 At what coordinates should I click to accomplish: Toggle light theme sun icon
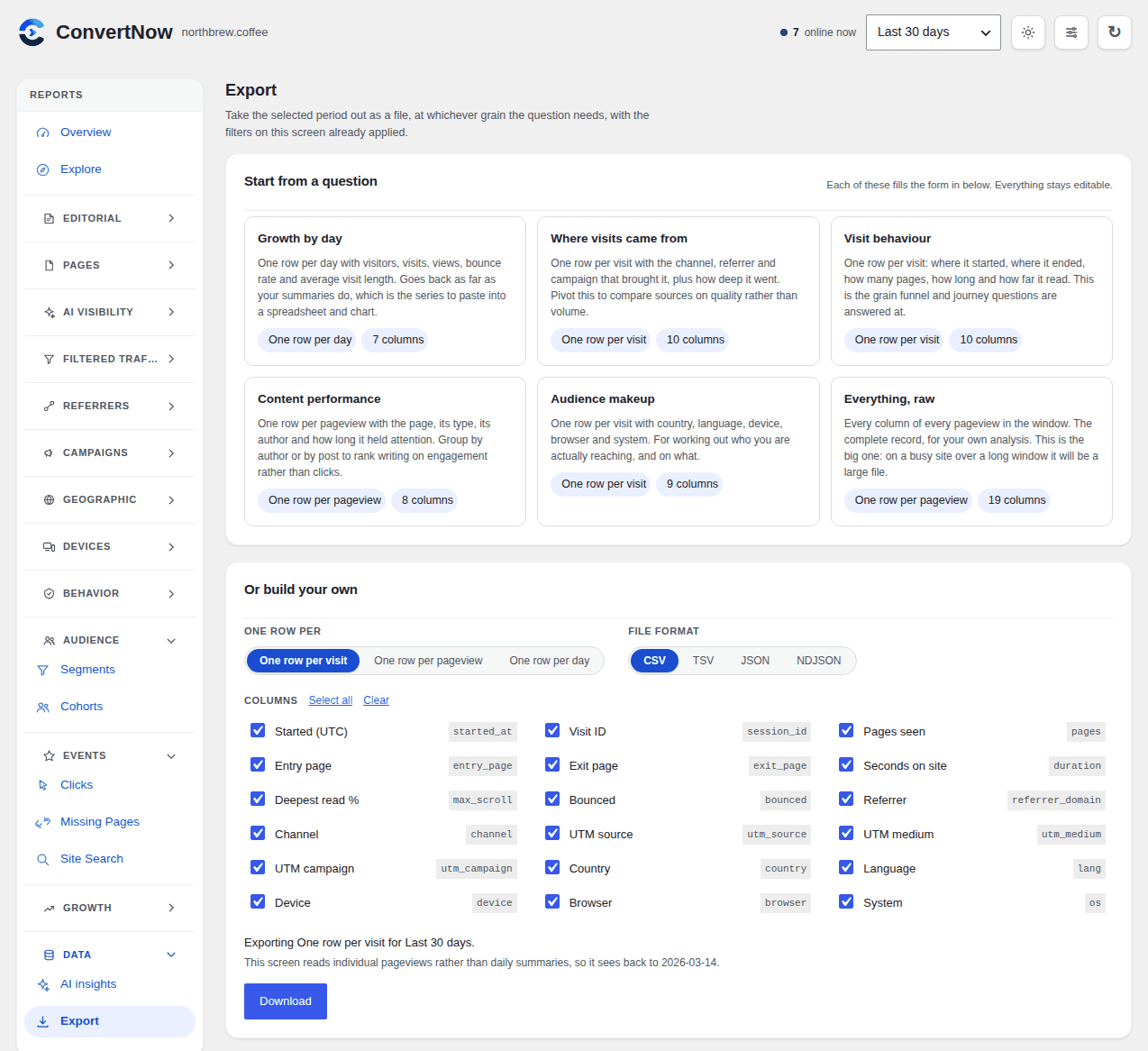[x=1028, y=32]
